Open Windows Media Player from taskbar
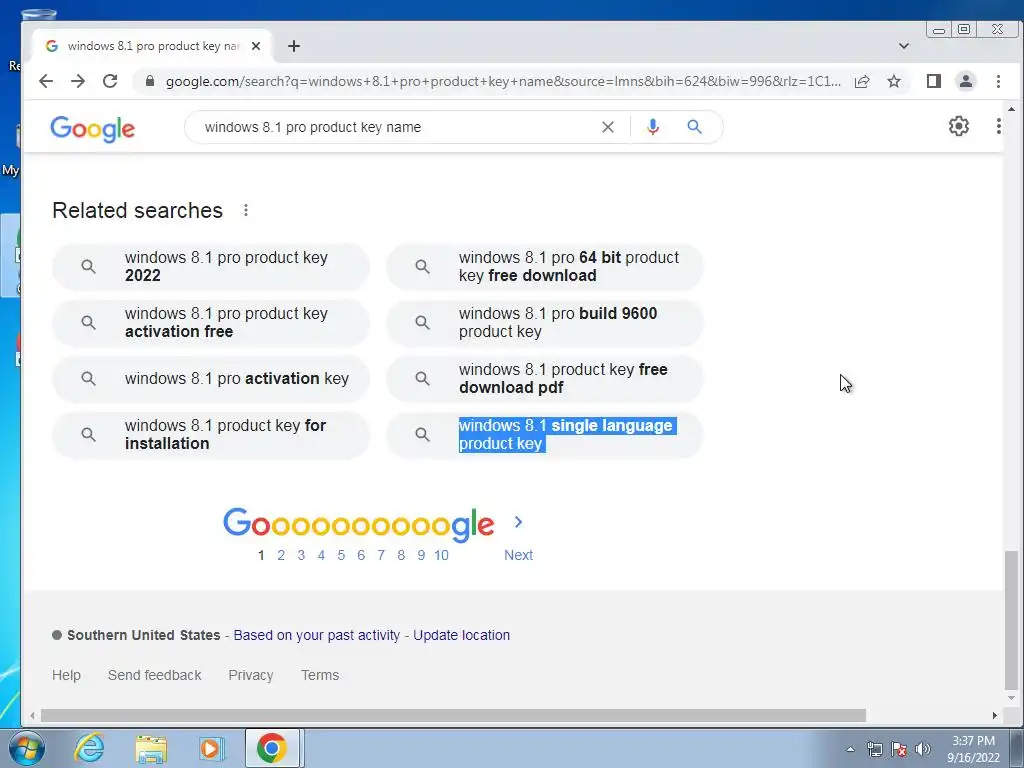1024x768 pixels. coord(211,748)
